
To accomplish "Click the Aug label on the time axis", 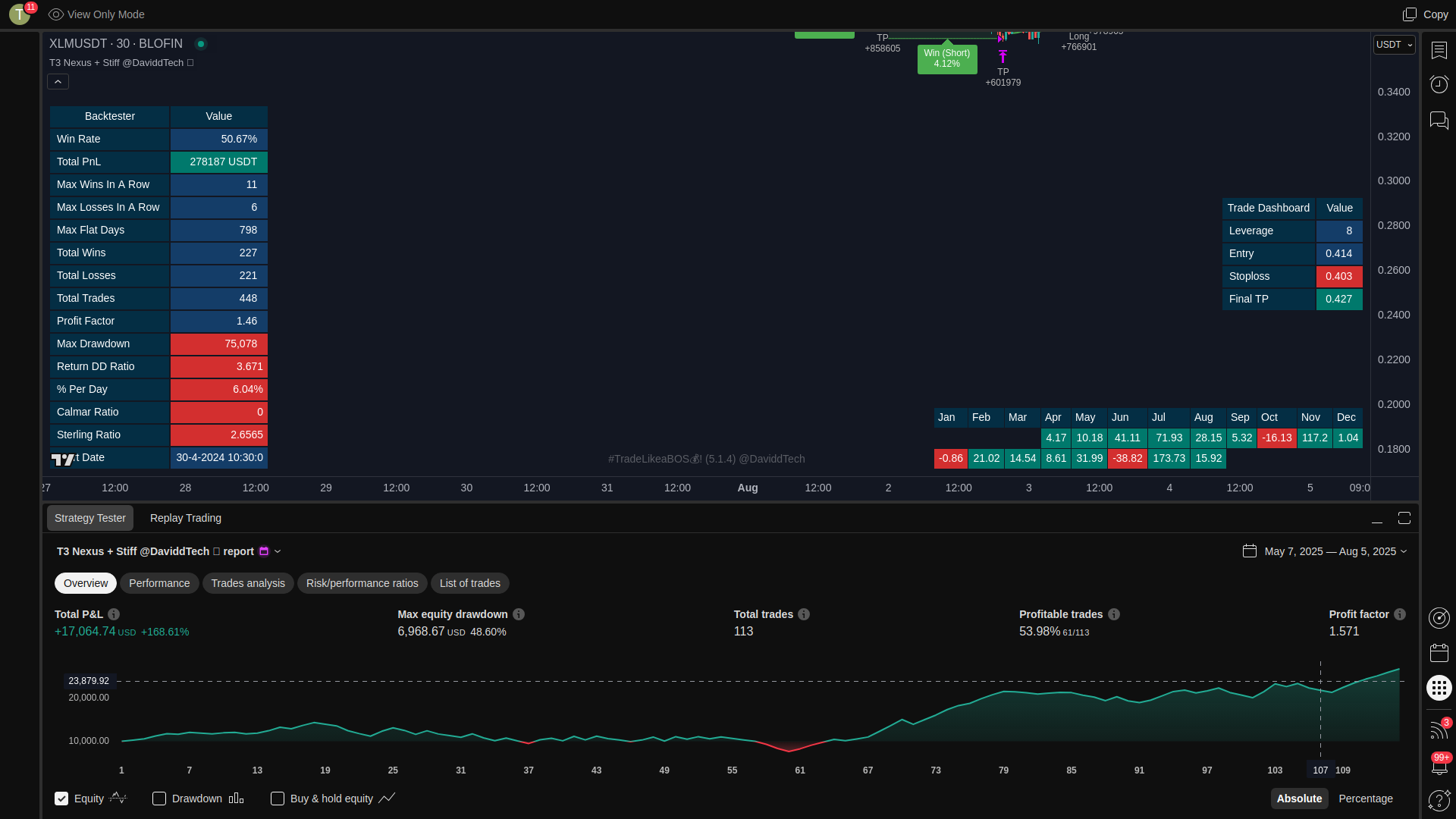I will pos(748,488).
